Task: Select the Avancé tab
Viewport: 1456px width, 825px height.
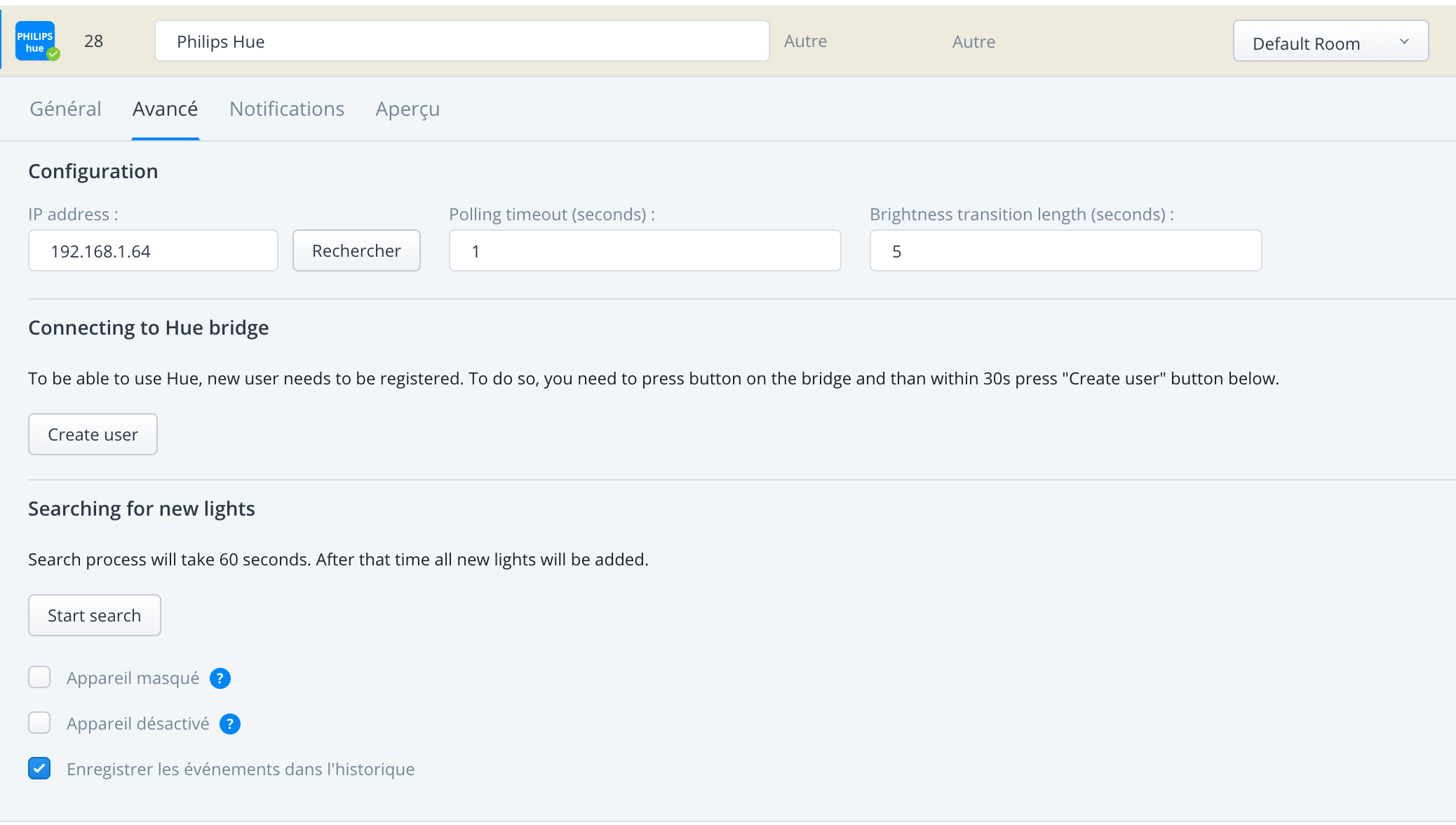Action: pyautogui.click(x=166, y=109)
